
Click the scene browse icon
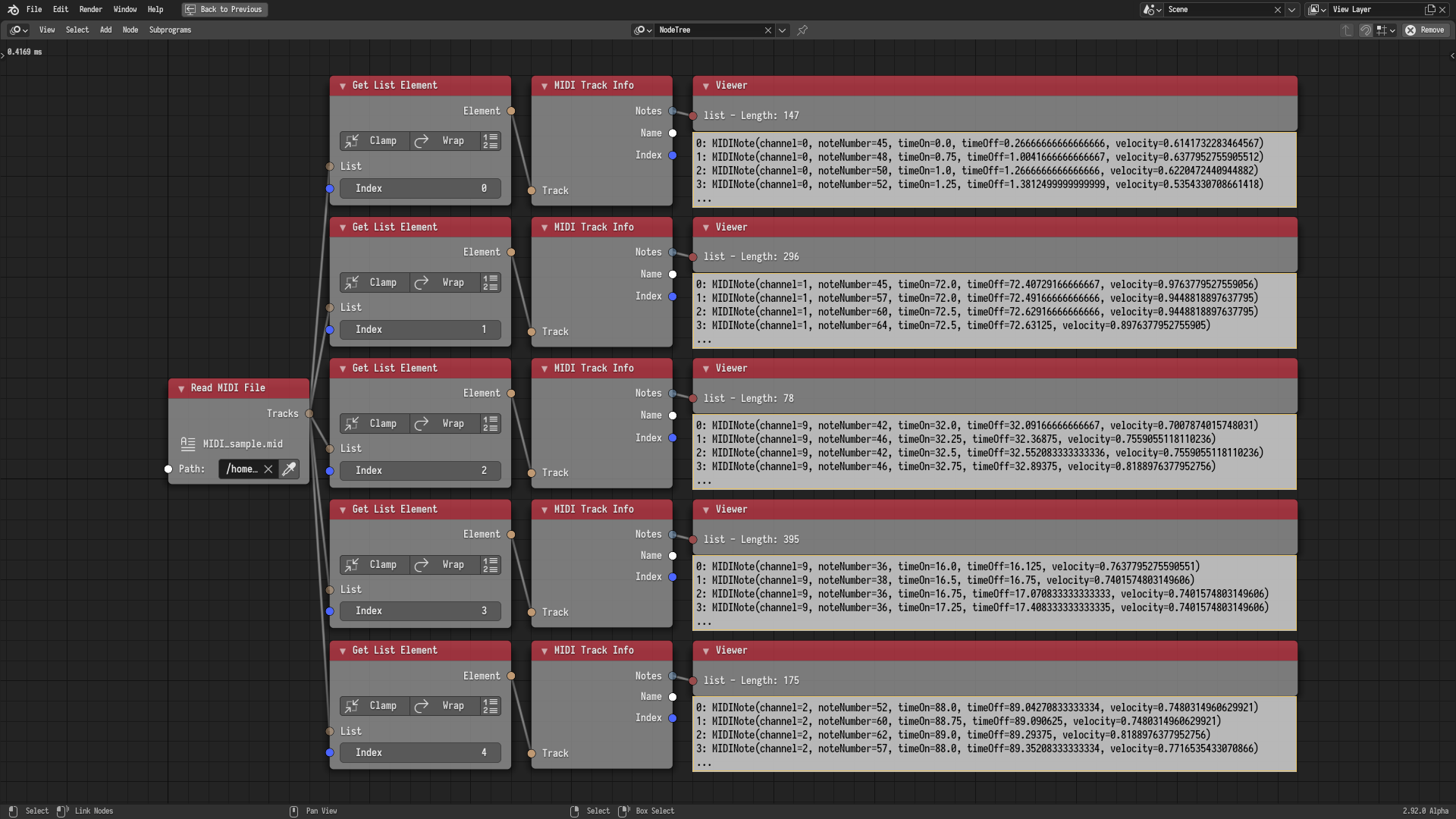tap(1152, 10)
